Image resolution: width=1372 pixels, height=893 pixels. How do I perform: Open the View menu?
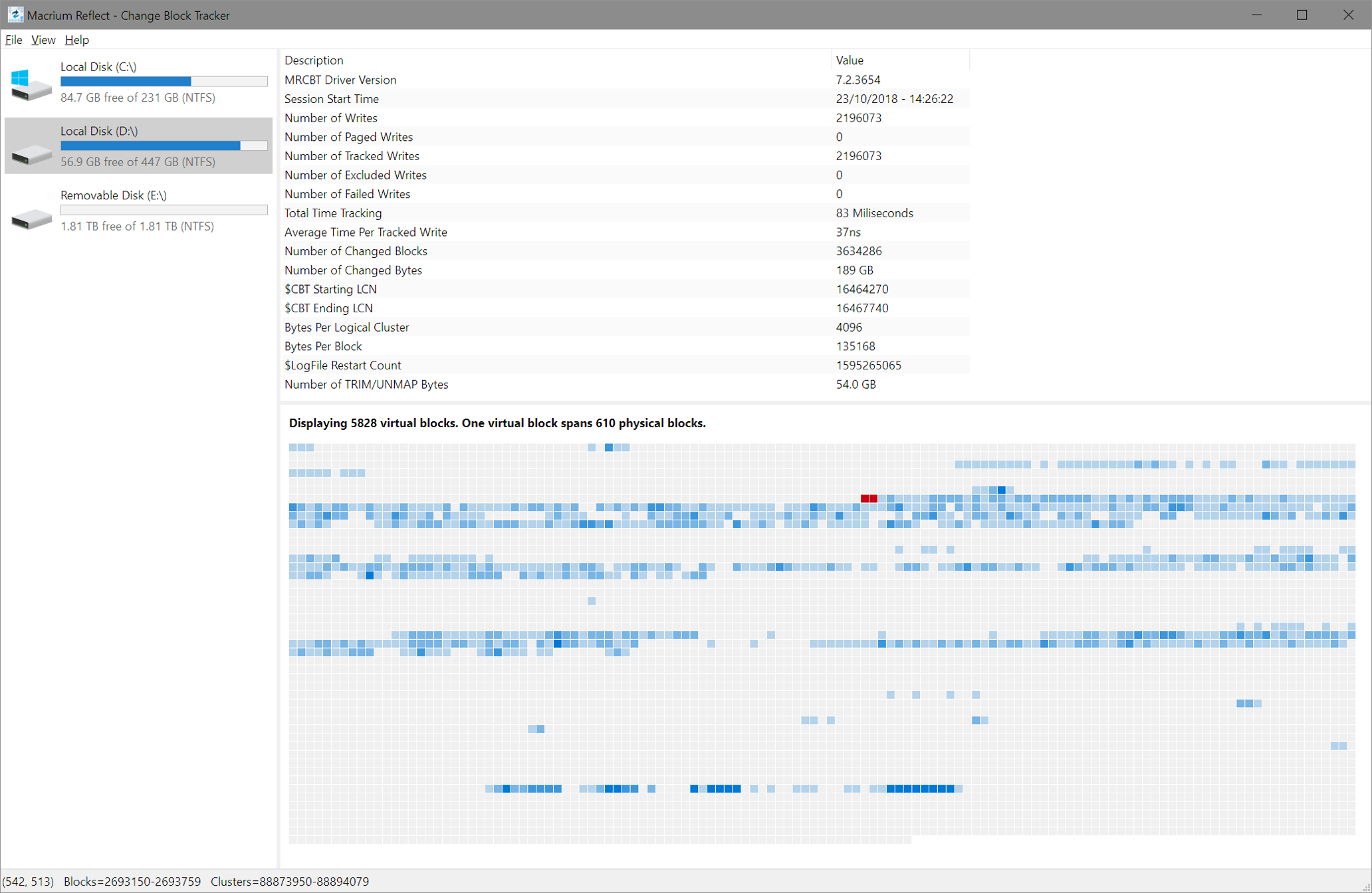[x=43, y=40]
